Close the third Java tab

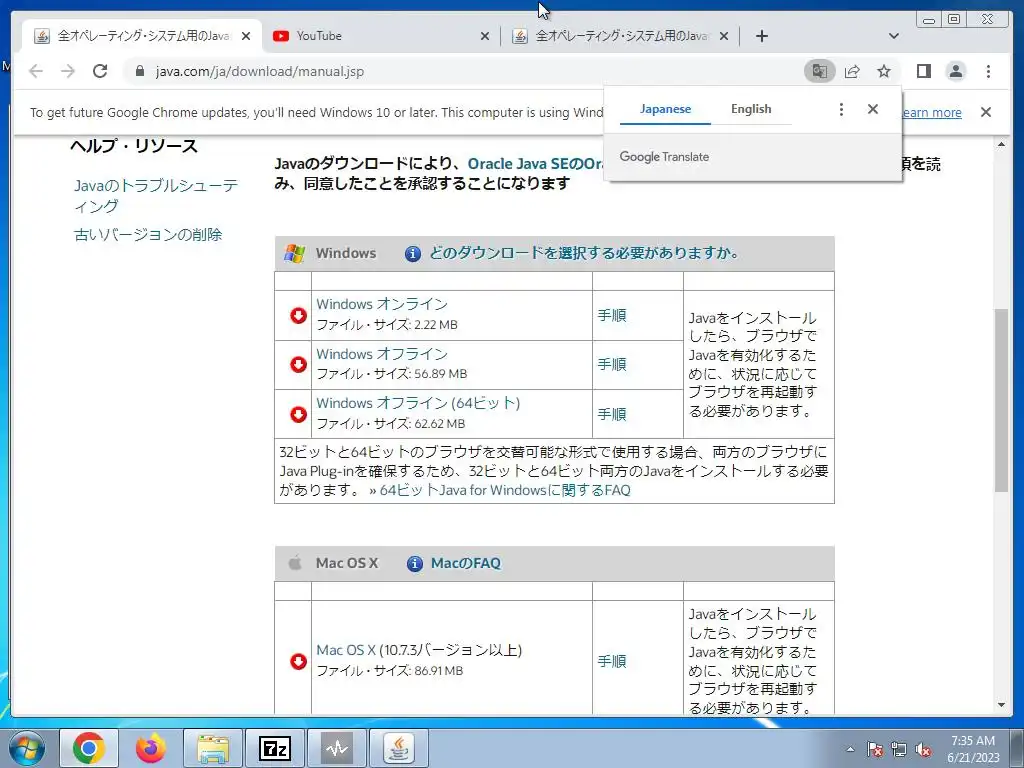[724, 36]
